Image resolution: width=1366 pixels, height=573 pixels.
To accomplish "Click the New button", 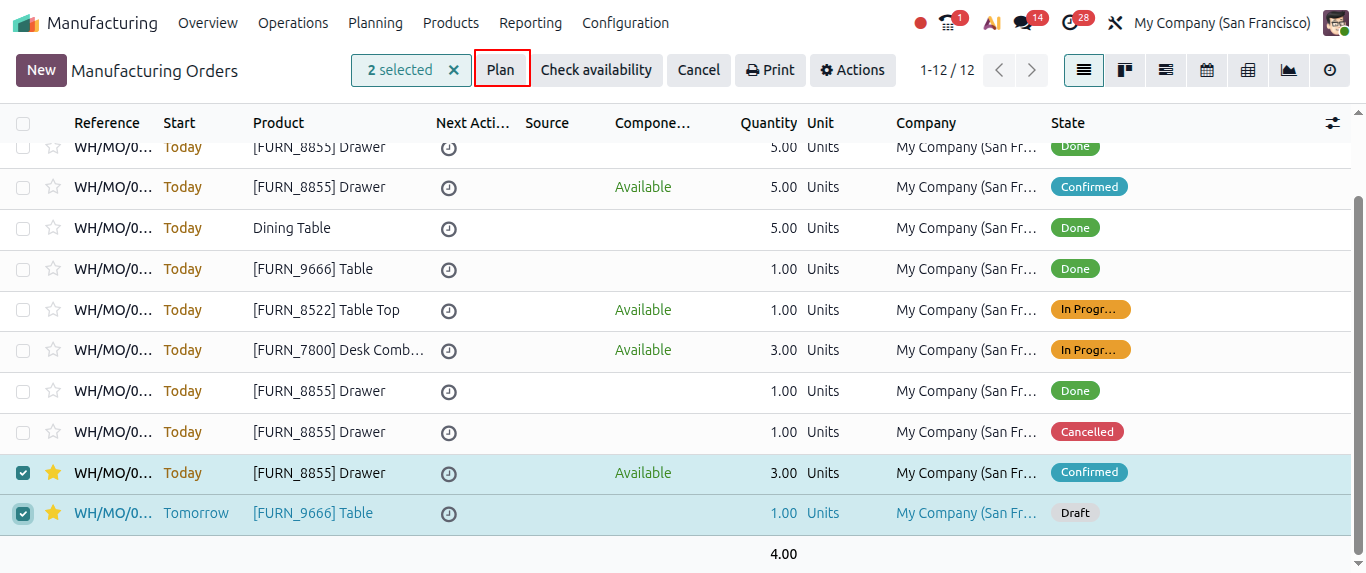I will pyautogui.click(x=41, y=70).
